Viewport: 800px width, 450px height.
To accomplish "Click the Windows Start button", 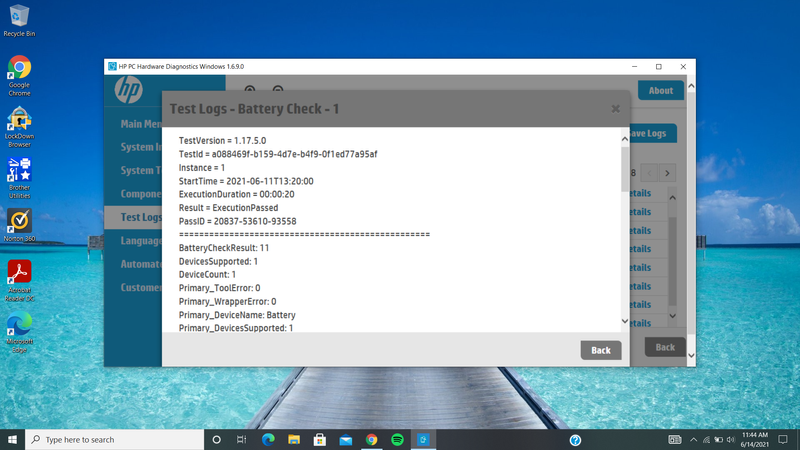I will click(x=12, y=439).
